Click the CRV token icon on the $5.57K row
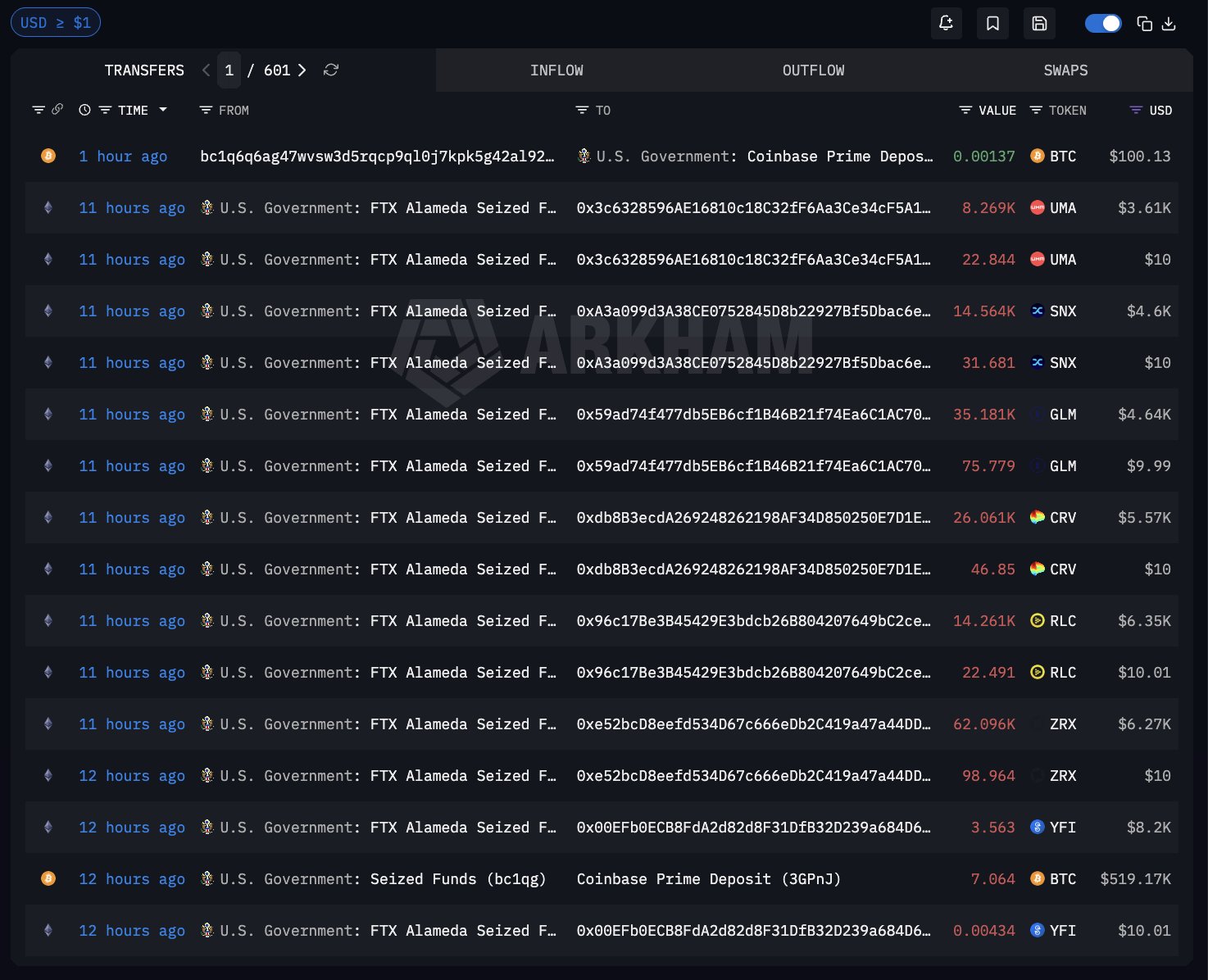Screen dimensions: 1208x980 pos(1037,518)
